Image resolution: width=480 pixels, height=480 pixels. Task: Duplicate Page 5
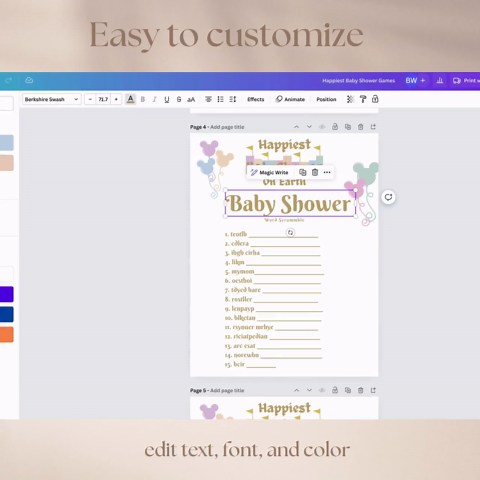pos(348,390)
